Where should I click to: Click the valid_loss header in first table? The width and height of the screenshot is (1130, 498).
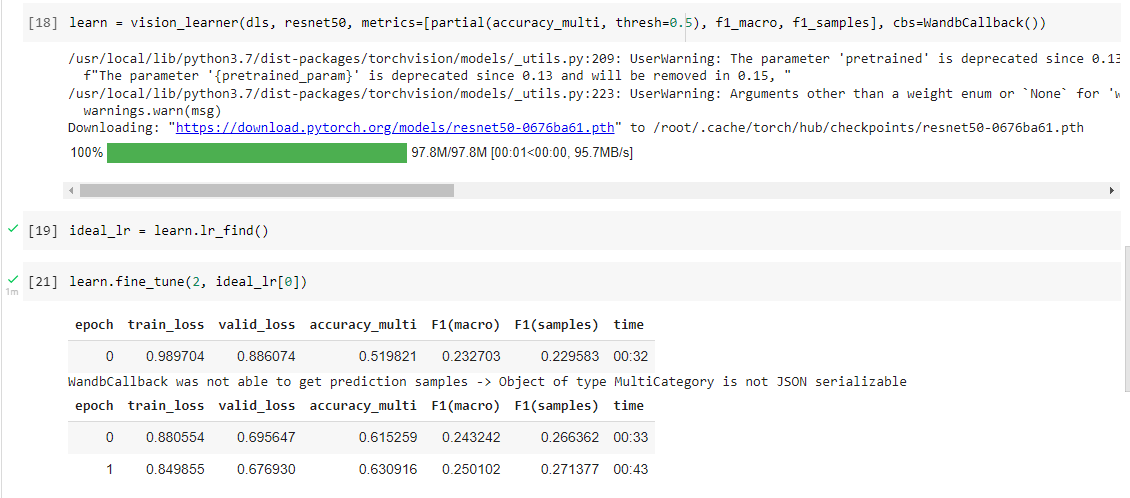[x=257, y=324]
